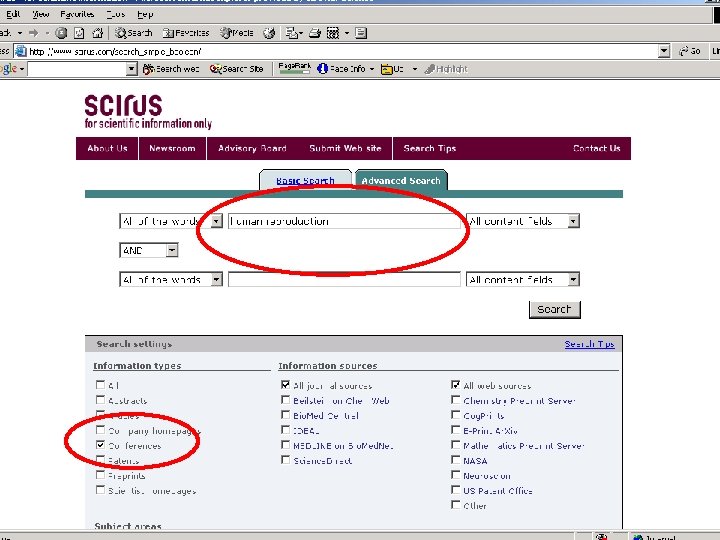
Task: Open the Back button history dropdown arrow
Action: coord(20,33)
